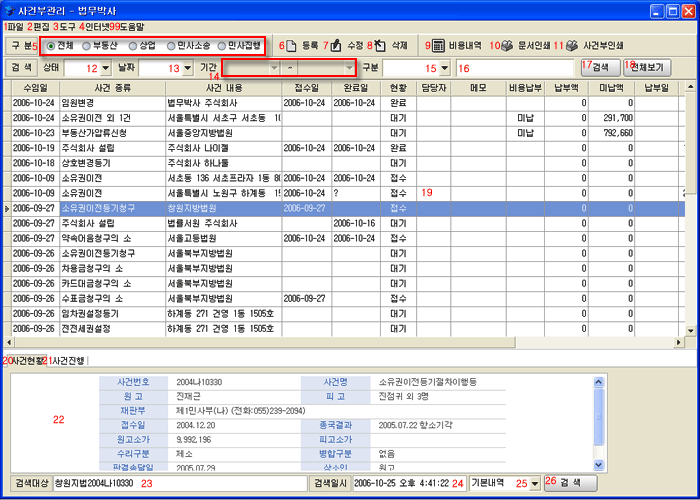Select the 부동산 radio button
The width and height of the screenshot is (700, 500).
click(x=89, y=46)
